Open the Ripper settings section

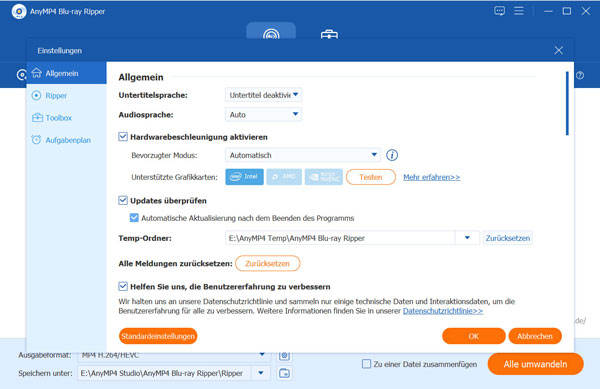[x=67, y=95]
